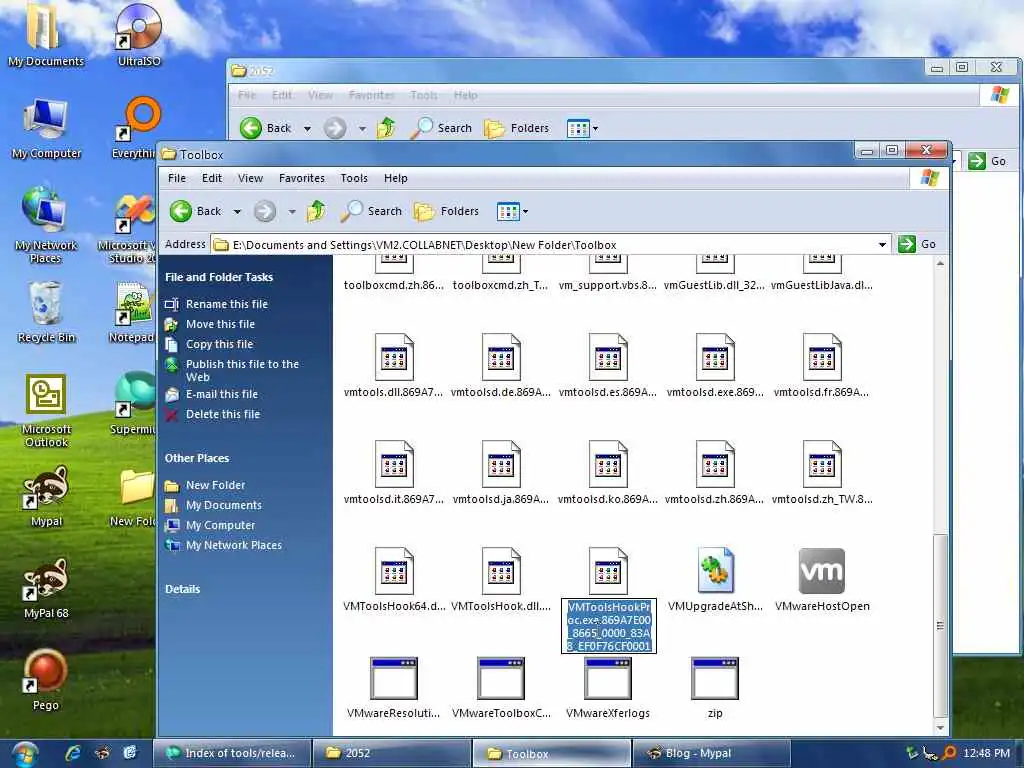This screenshot has width=1024, height=768.
Task: Select the vmtoolsd.ja.869A file icon
Action: [501, 464]
